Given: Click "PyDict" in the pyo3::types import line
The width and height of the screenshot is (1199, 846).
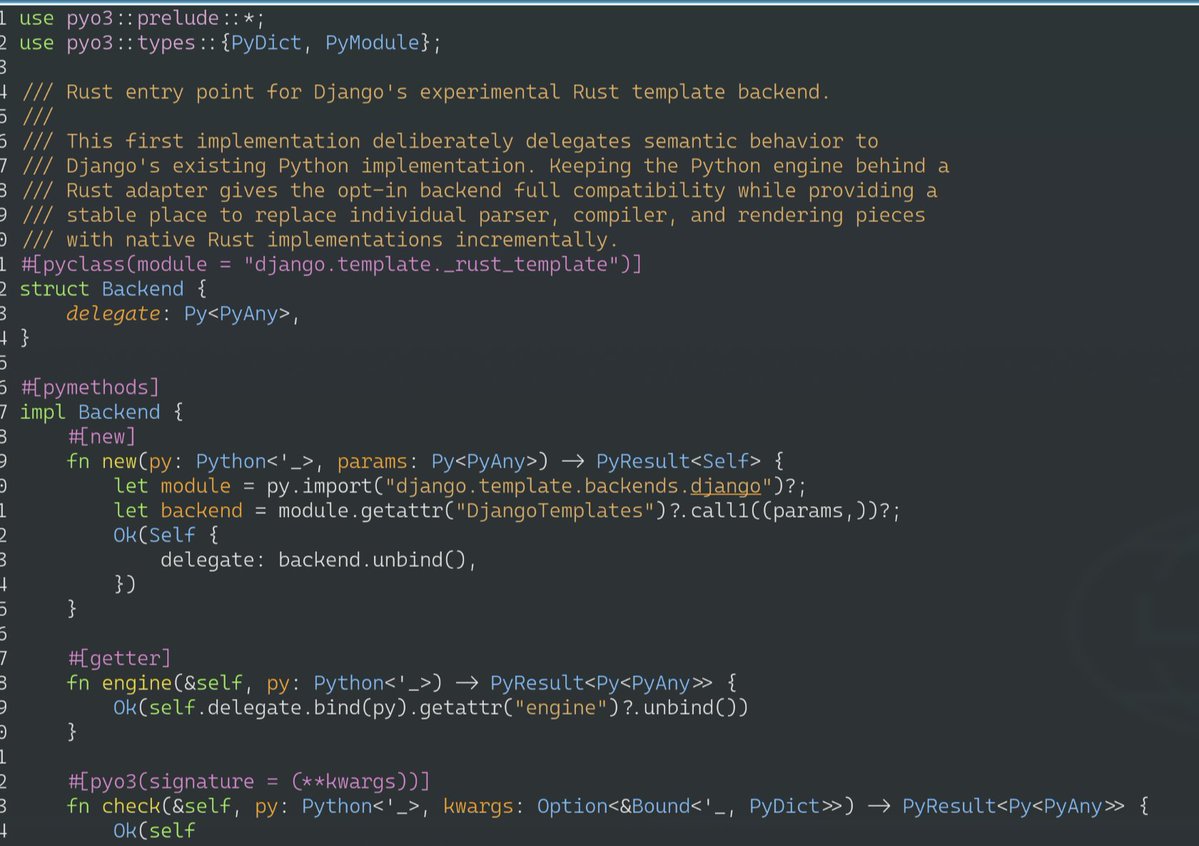Looking at the screenshot, I should pos(266,43).
